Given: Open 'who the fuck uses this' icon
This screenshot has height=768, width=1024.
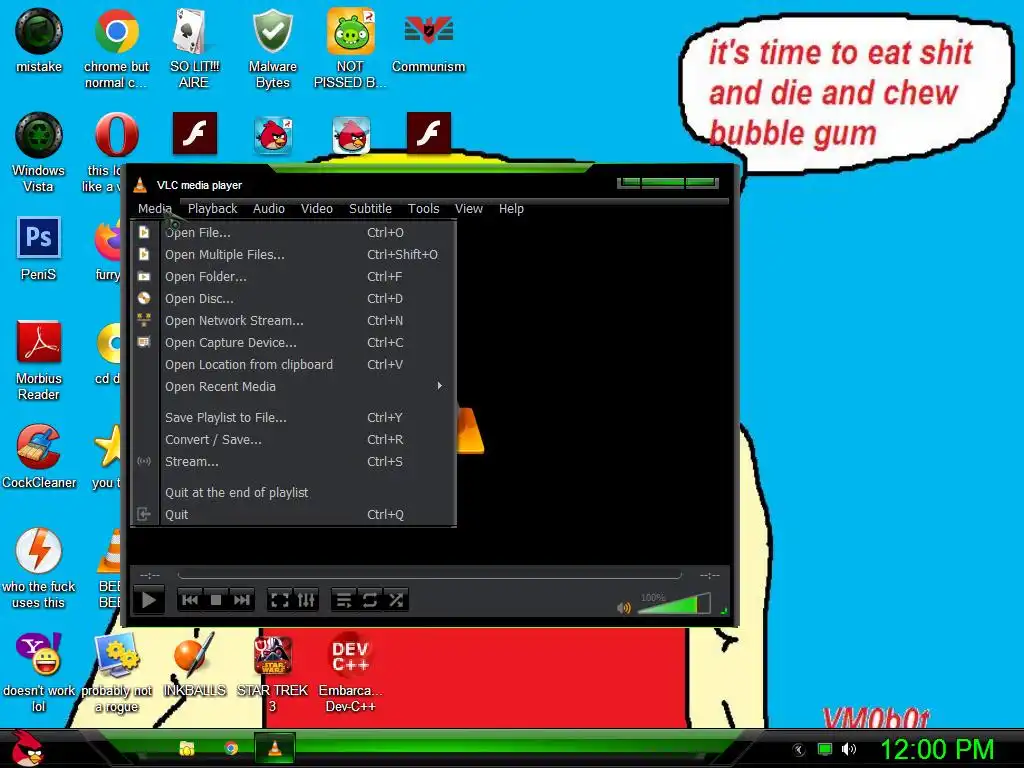Looking at the screenshot, I should click(x=39, y=568).
